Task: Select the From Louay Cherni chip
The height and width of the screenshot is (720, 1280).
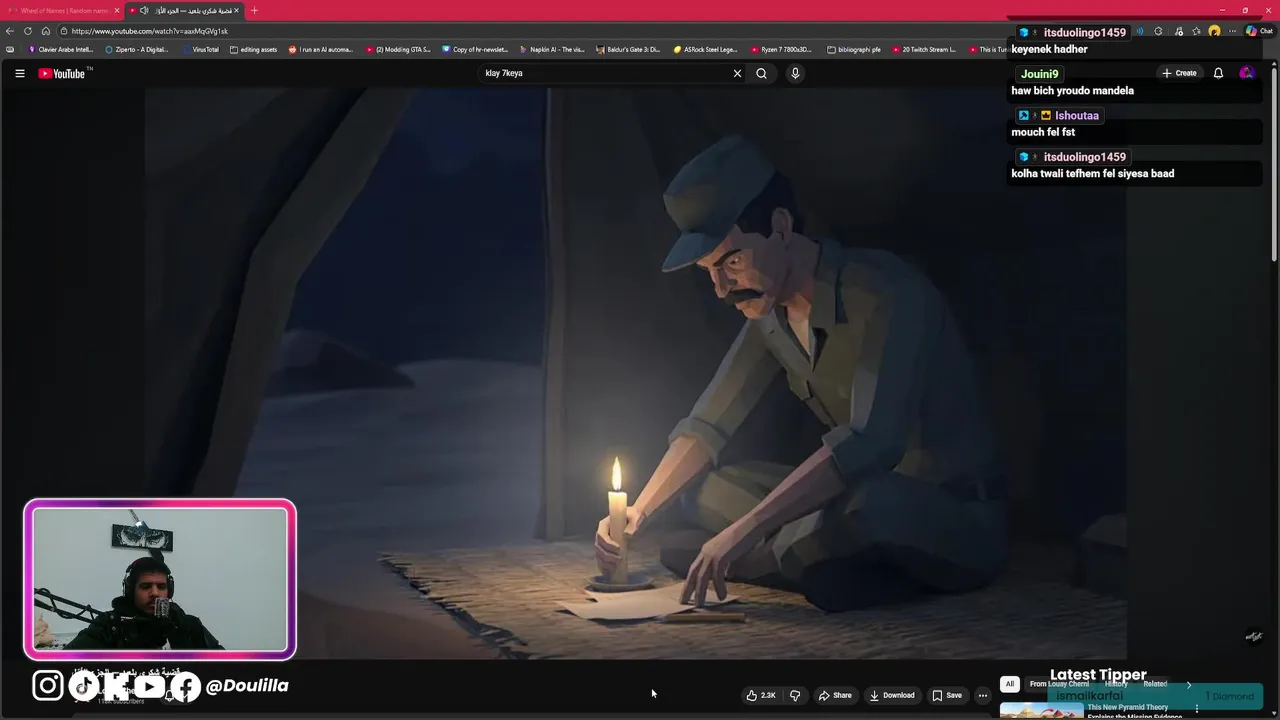Action: point(1059,684)
